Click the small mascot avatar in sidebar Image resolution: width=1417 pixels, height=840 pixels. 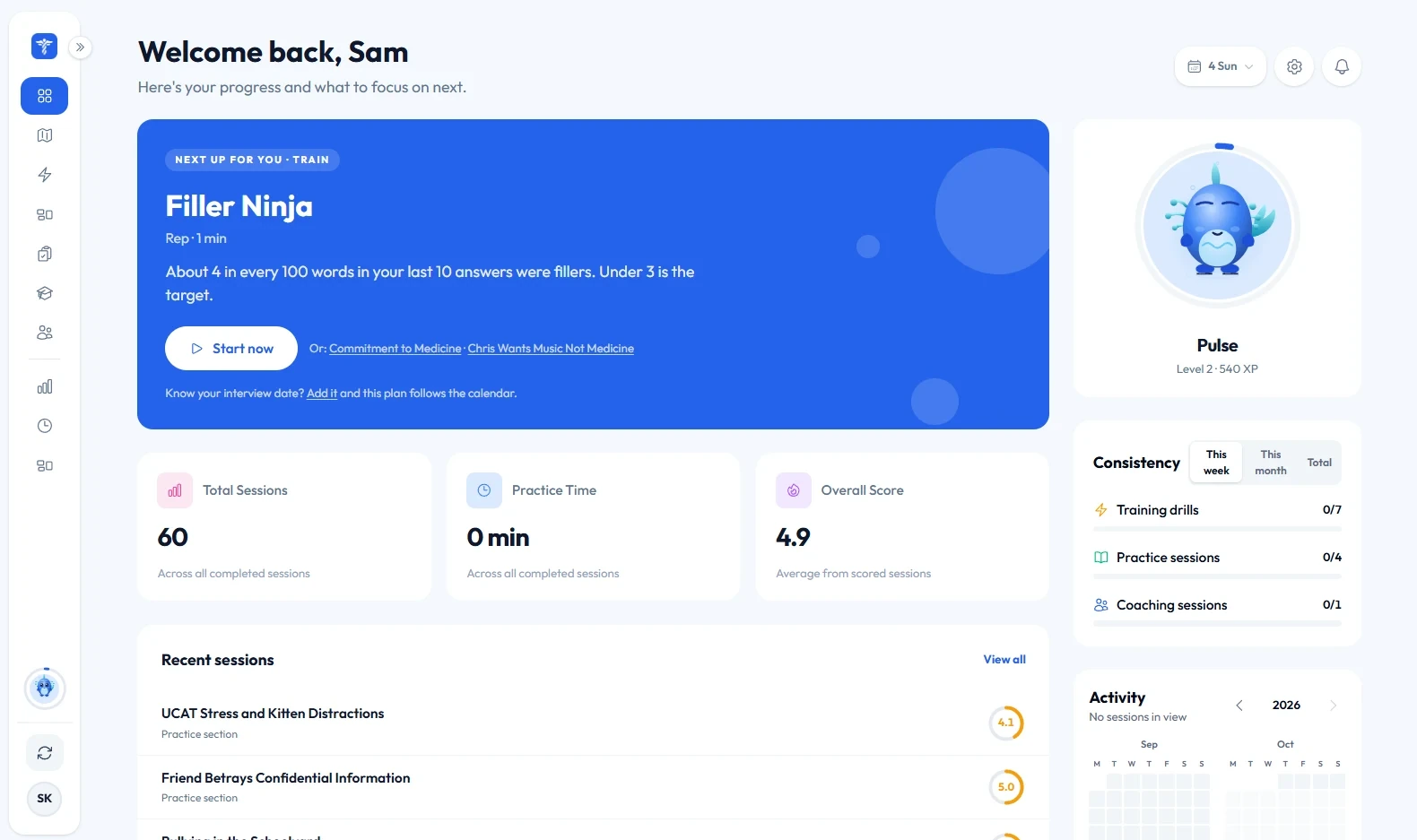[x=45, y=688]
